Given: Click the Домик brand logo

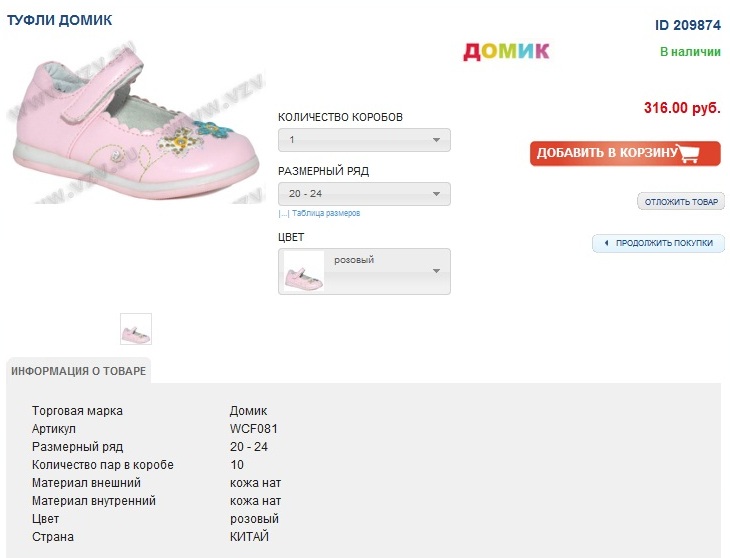Looking at the screenshot, I should tap(506, 51).
